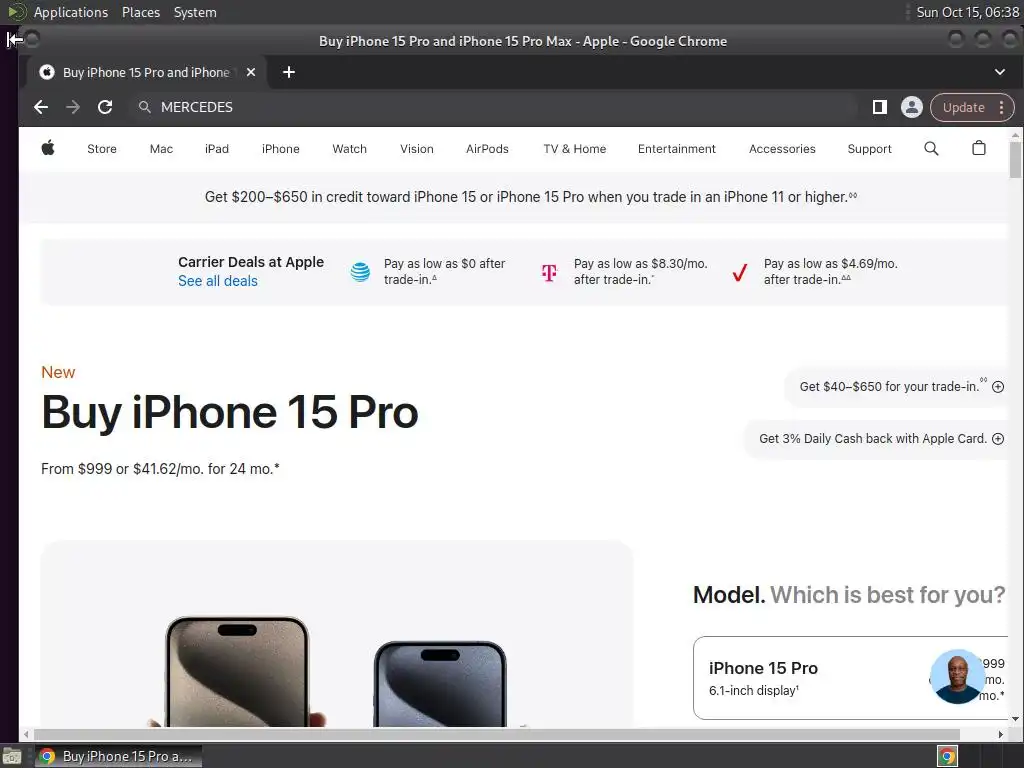Open the Store menu
The width and height of the screenshot is (1024, 768).
coord(102,149)
